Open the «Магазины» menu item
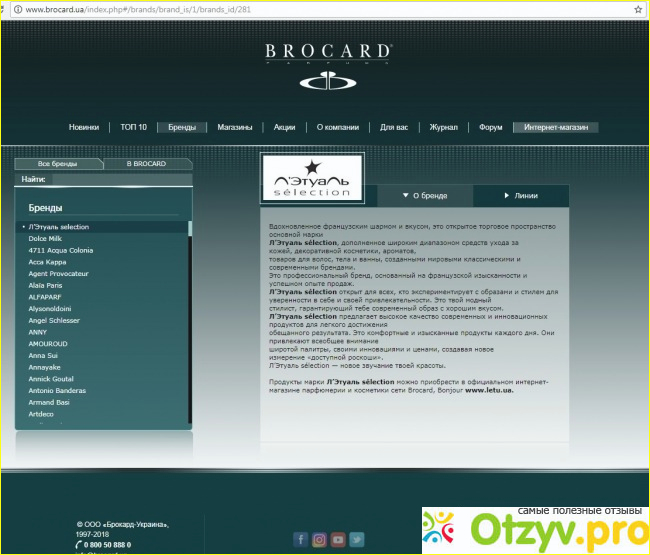The image size is (650, 555). [235, 128]
